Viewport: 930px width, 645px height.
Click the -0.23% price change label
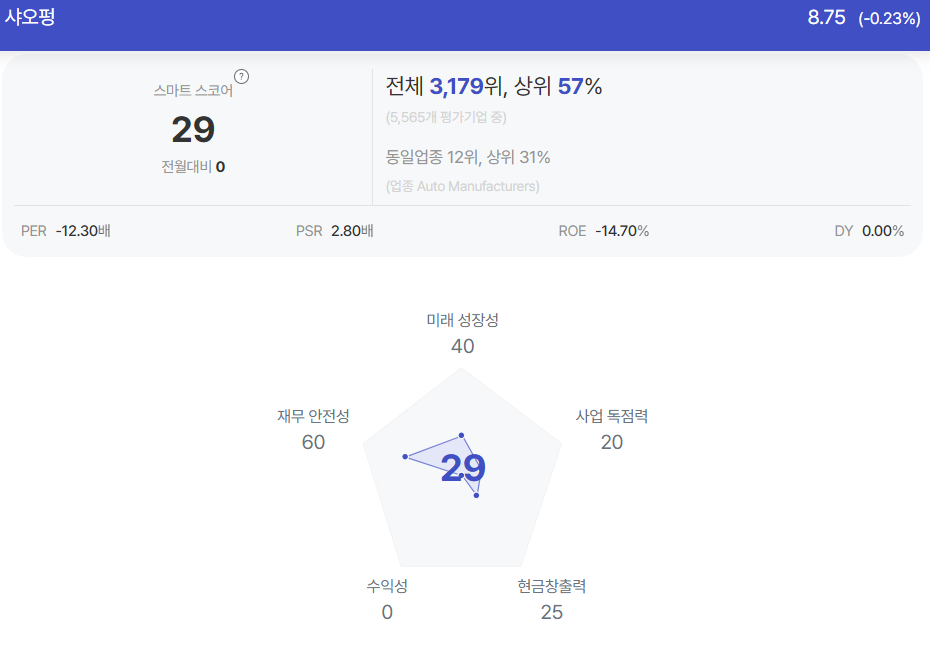(889, 18)
